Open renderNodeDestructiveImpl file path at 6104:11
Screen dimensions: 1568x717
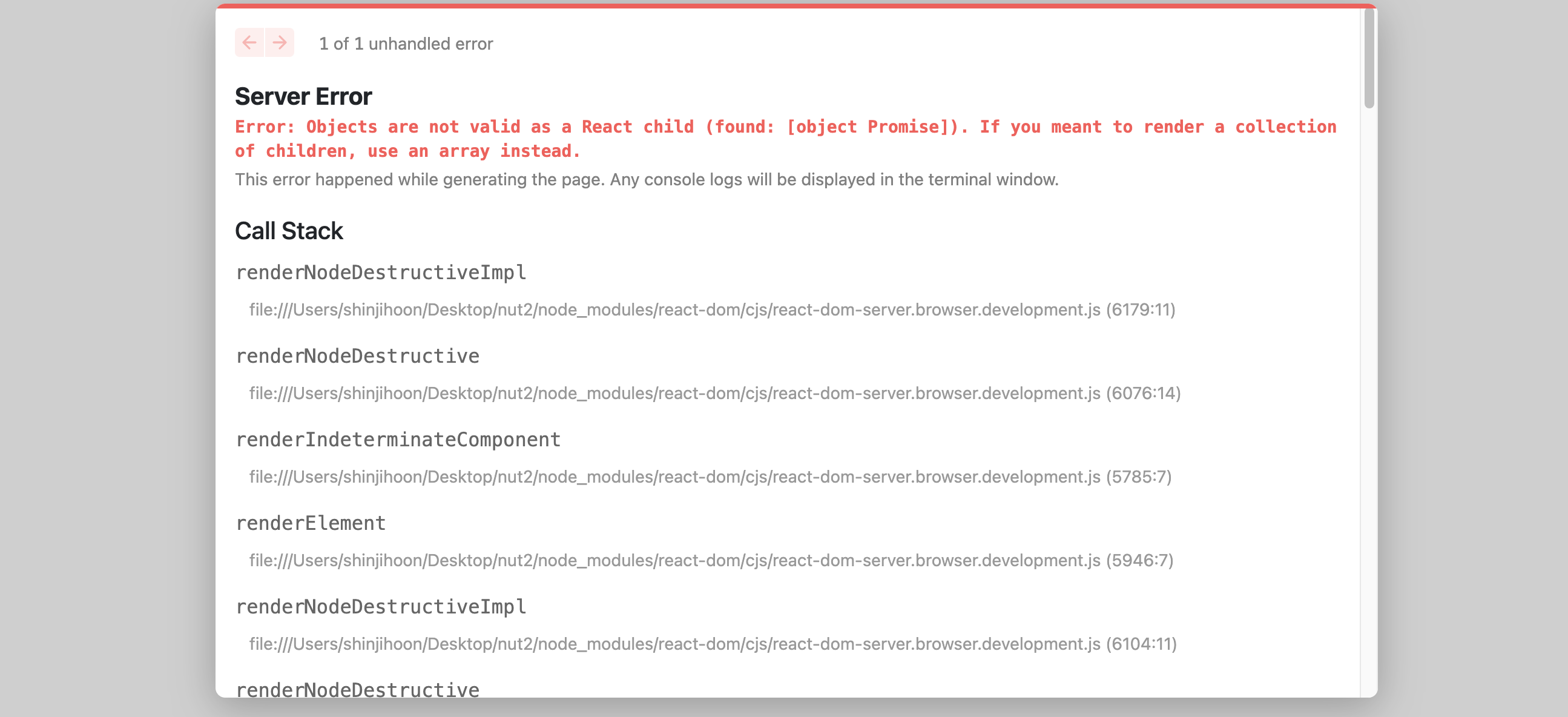(x=713, y=644)
